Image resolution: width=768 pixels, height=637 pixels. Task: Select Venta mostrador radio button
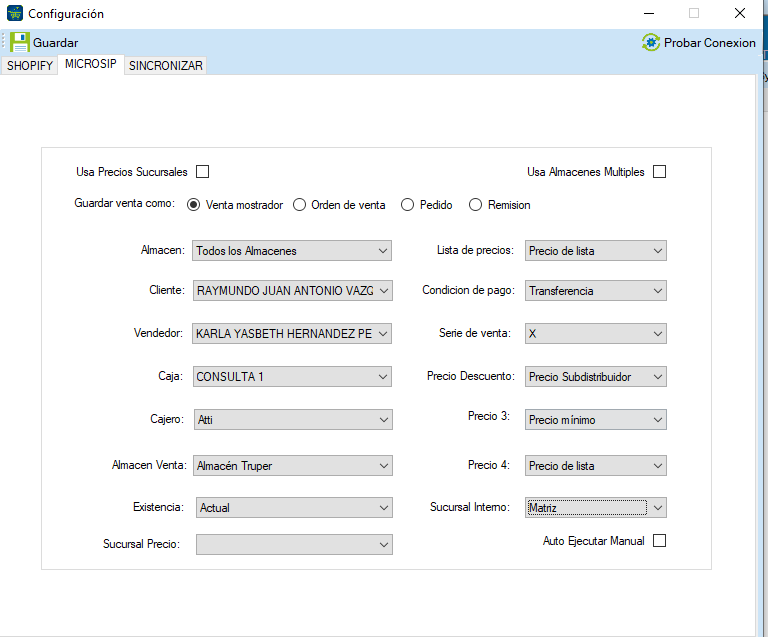[193, 205]
